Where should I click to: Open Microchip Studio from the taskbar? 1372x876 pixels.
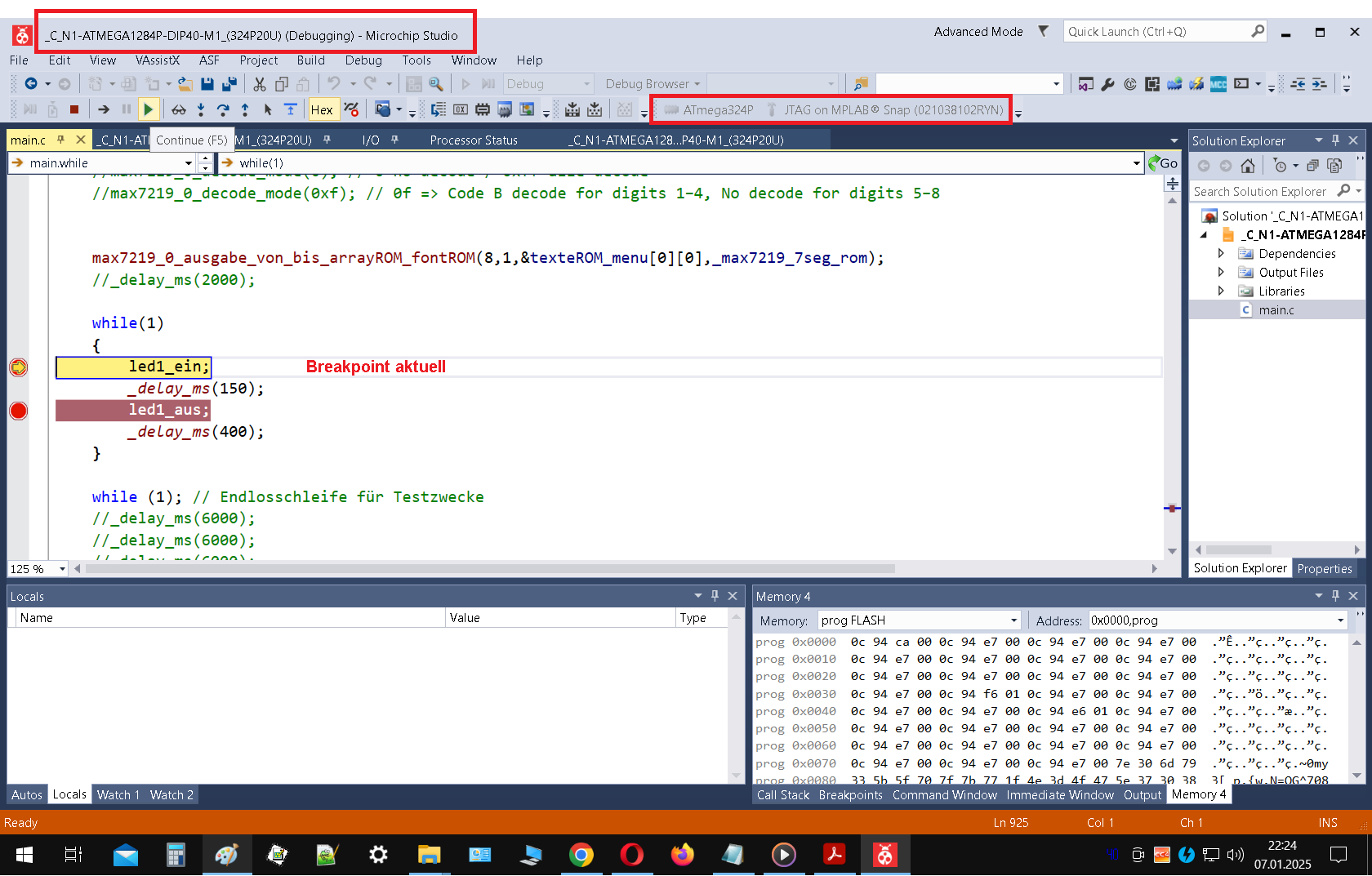(887, 855)
